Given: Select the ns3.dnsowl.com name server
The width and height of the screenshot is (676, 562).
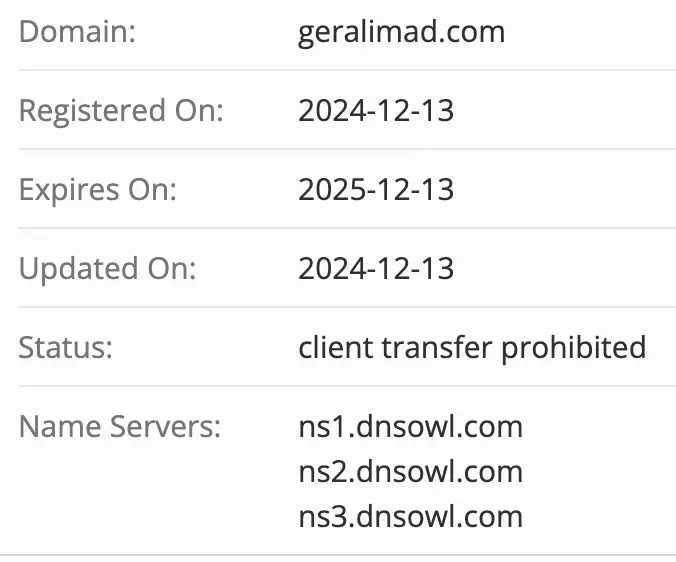Looking at the screenshot, I should click(410, 516).
